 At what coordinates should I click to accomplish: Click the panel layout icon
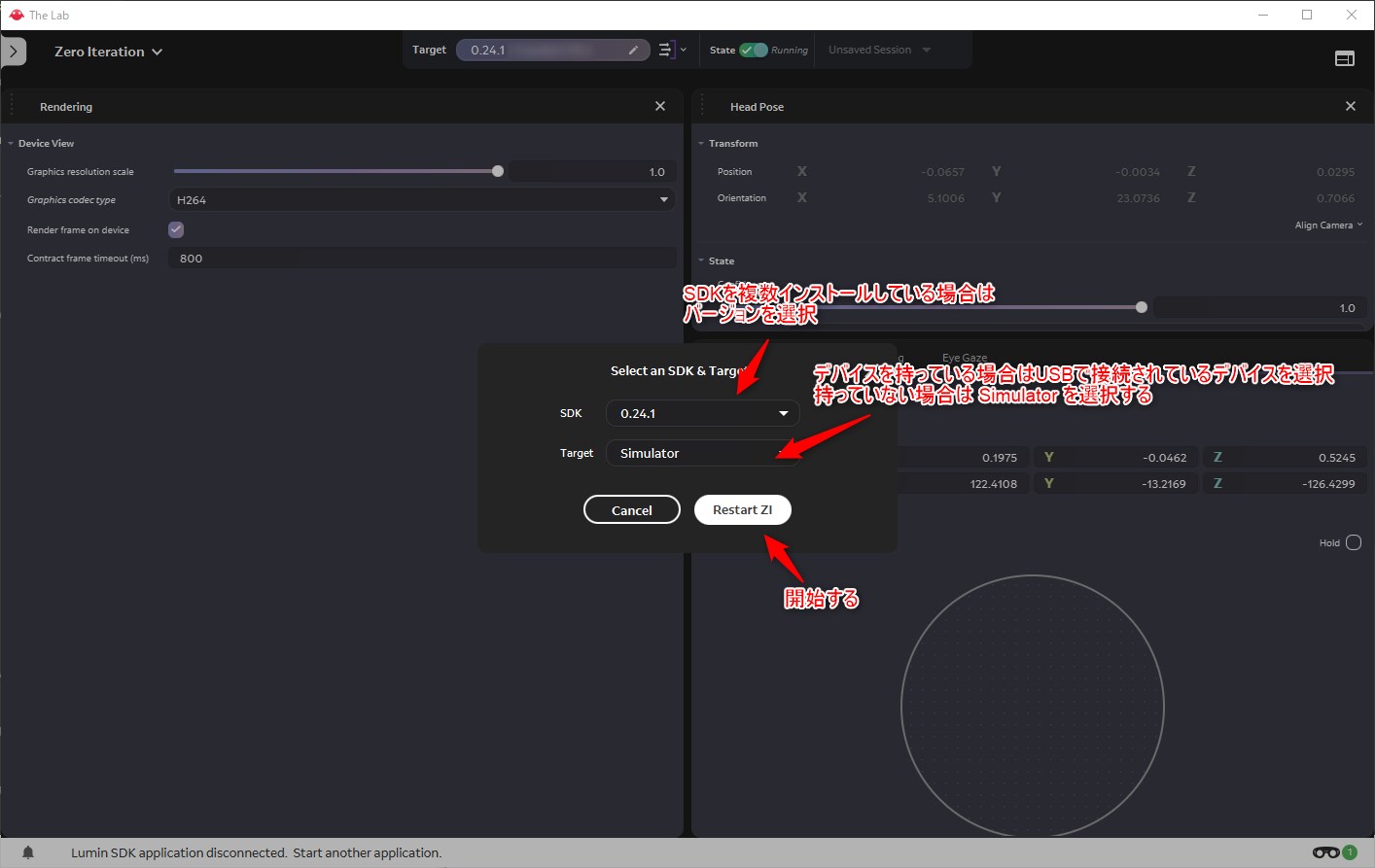pos(1344,58)
